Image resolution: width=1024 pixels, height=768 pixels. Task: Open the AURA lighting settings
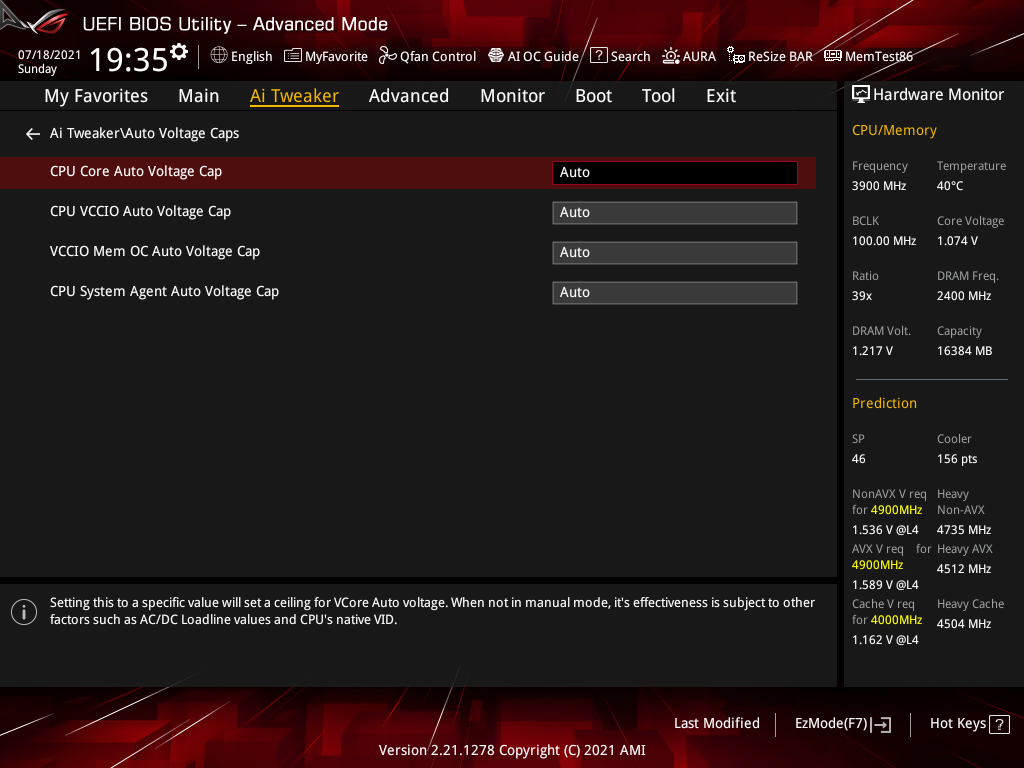pos(689,56)
